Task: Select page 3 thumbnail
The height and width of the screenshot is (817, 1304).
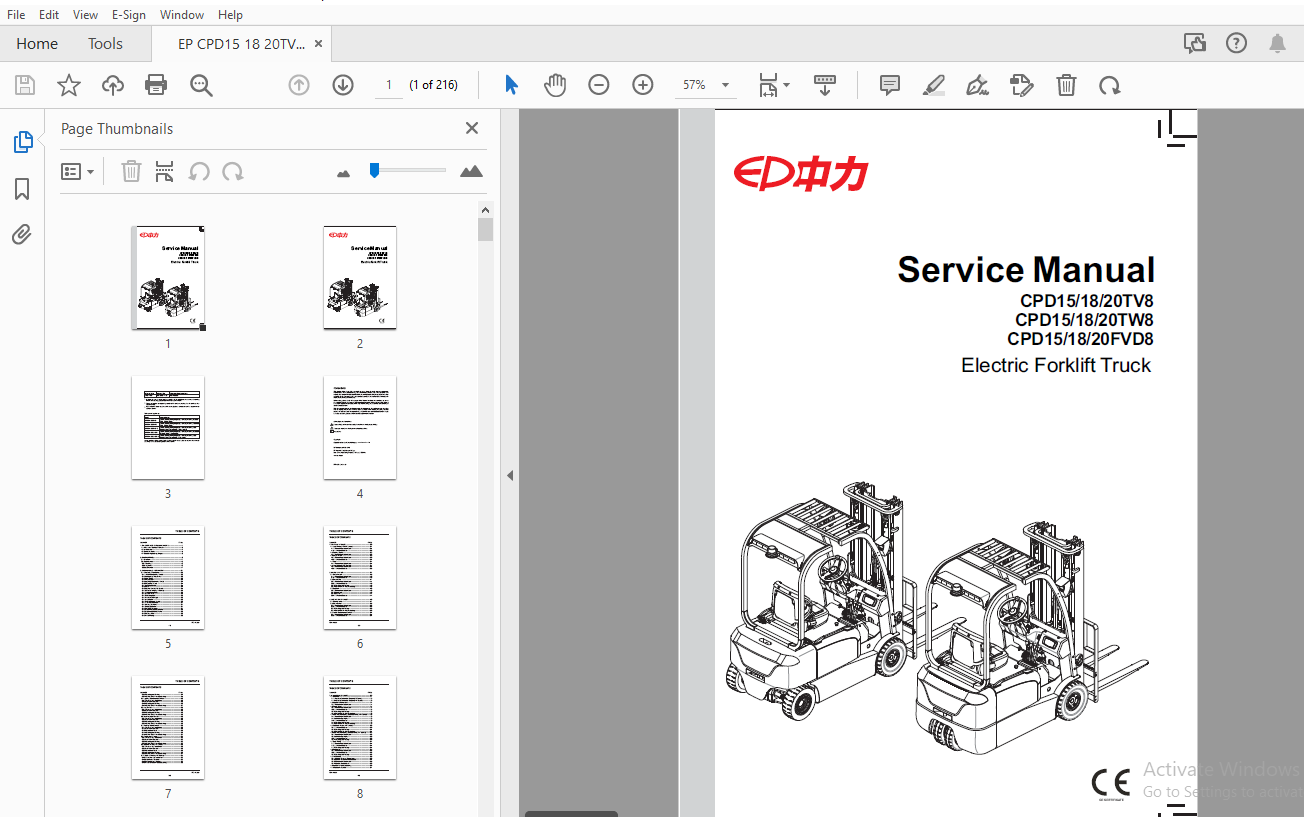Action: [168, 427]
